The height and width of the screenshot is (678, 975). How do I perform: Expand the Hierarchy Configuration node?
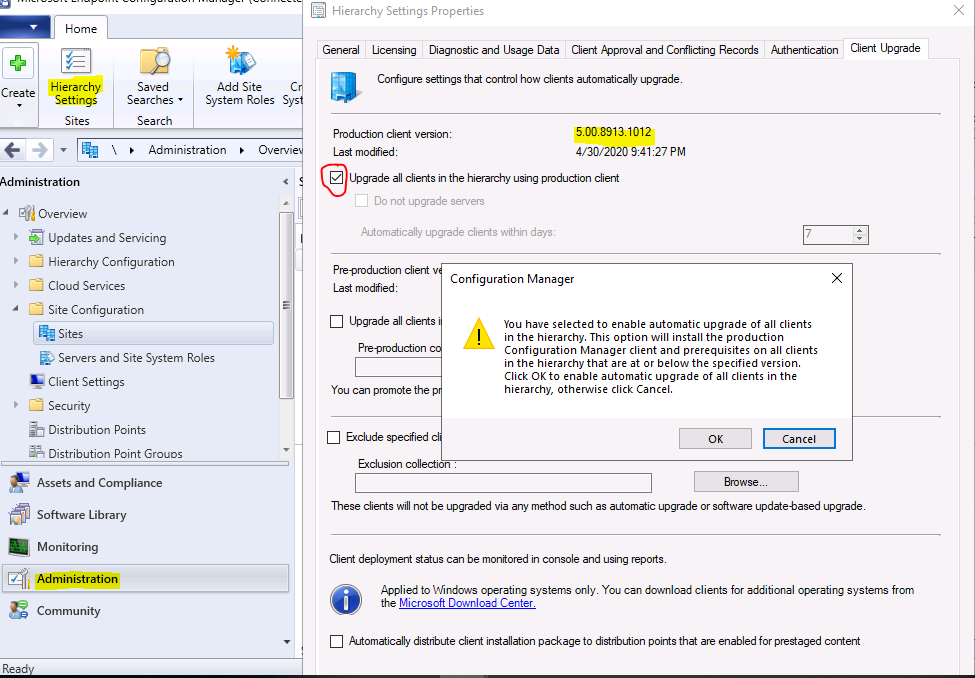pyautogui.click(x=16, y=261)
